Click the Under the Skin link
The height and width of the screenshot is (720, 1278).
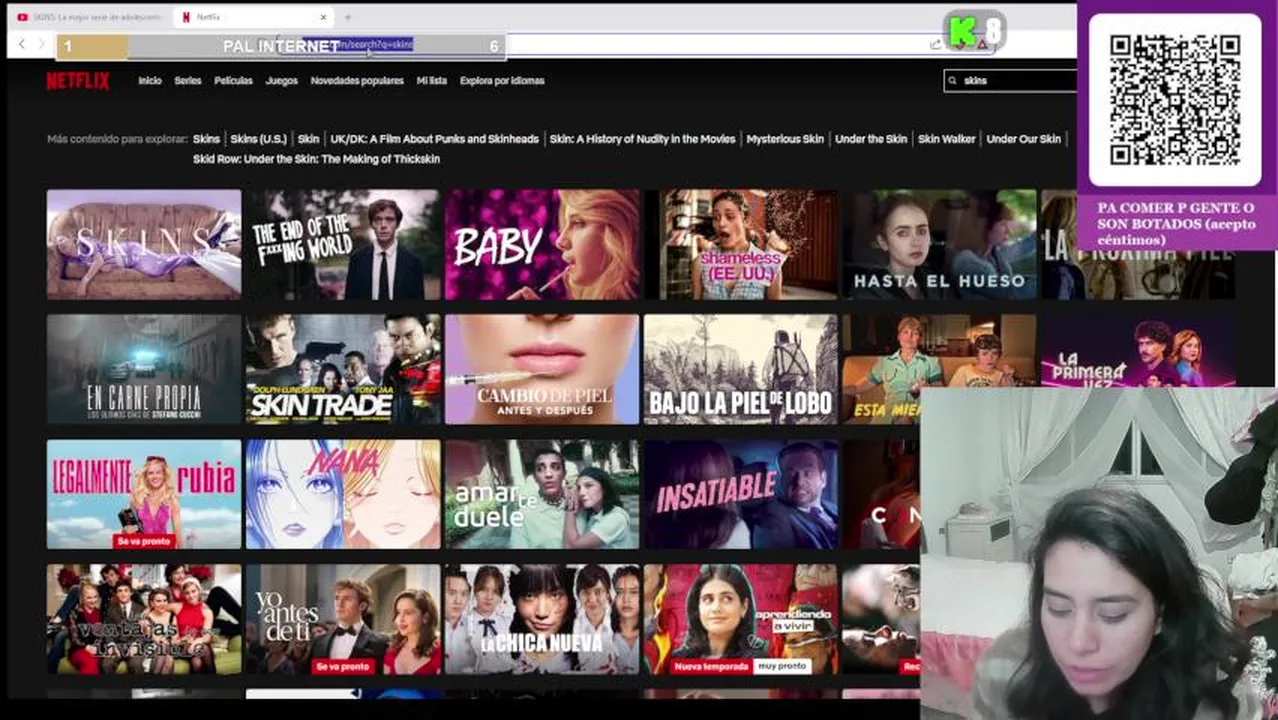[871, 139]
